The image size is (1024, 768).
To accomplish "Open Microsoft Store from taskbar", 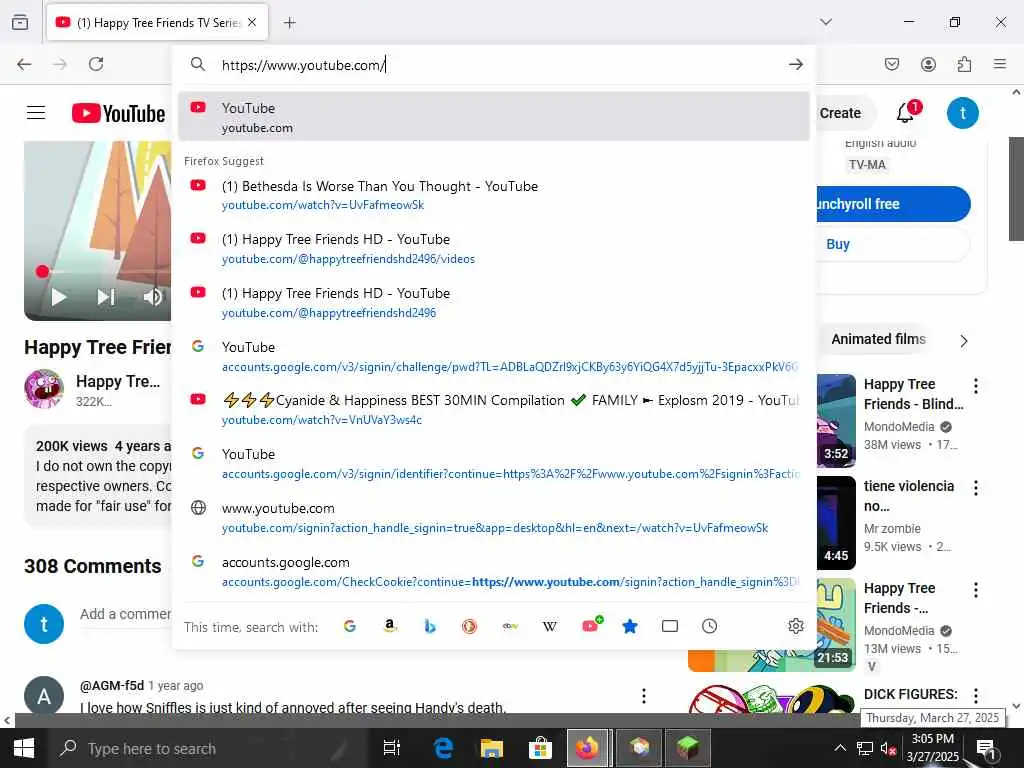I will pos(540,748).
